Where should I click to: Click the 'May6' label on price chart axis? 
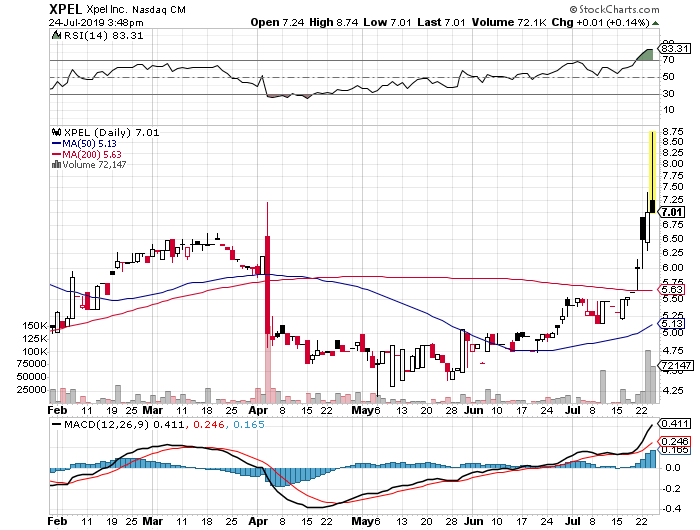(x=366, y=410)
